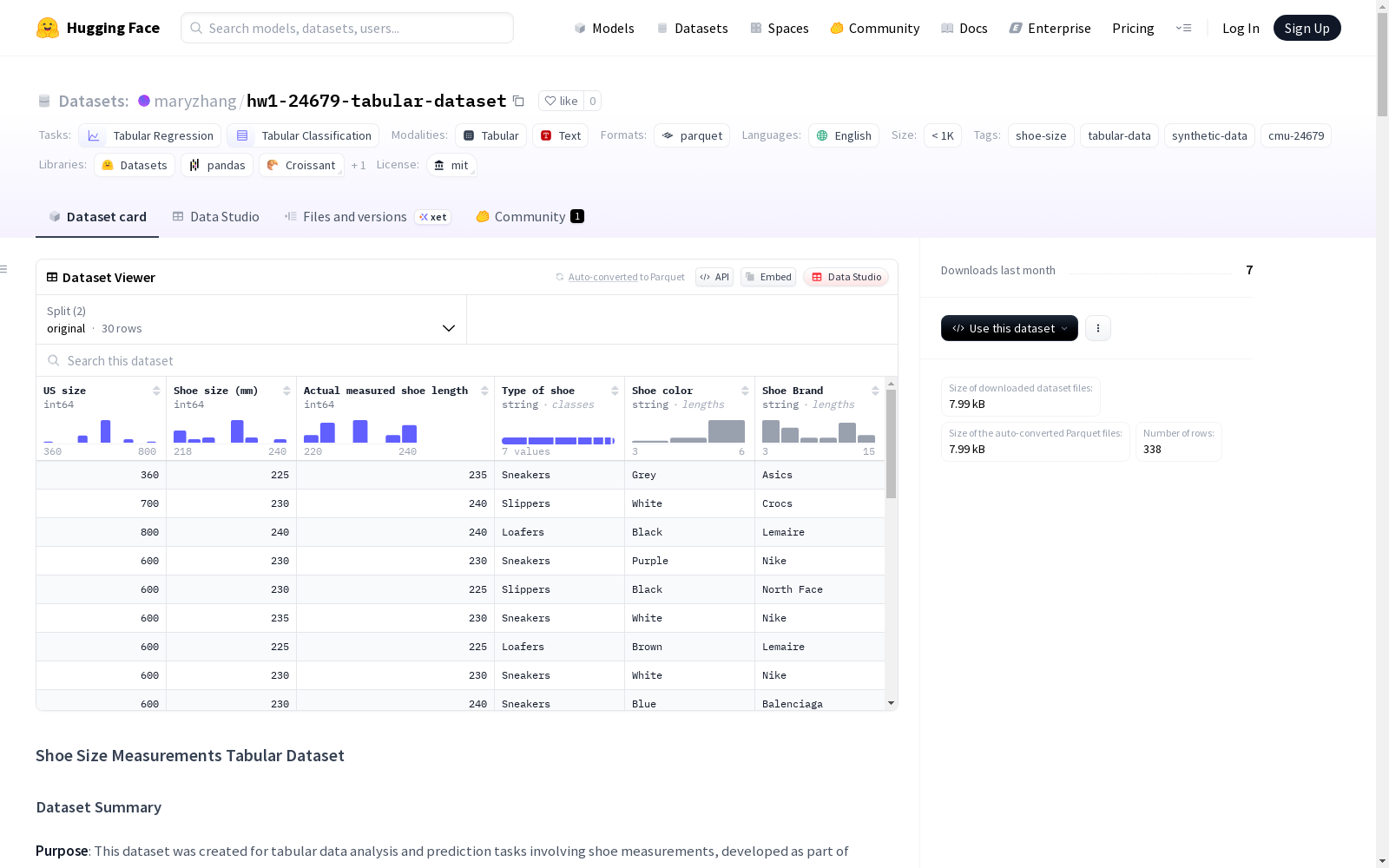Viewport: 1389px width, 868px height.
Task: Click the mit license tag
Action: 451,165
